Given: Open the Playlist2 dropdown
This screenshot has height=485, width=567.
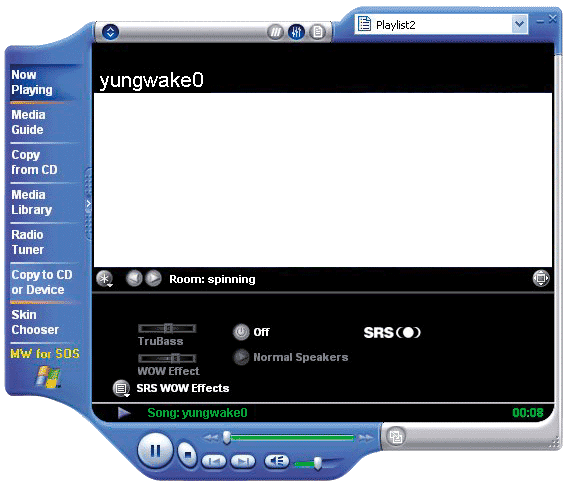Looking at the screenshot, I should 520,24.
